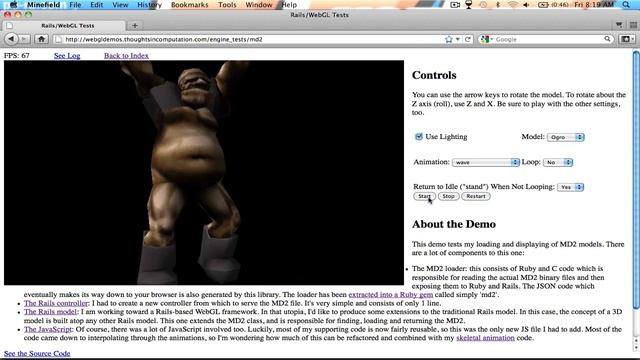Click the Start button
The height and width of the screenshot is (360, 640).
click(x=424, y=196)
